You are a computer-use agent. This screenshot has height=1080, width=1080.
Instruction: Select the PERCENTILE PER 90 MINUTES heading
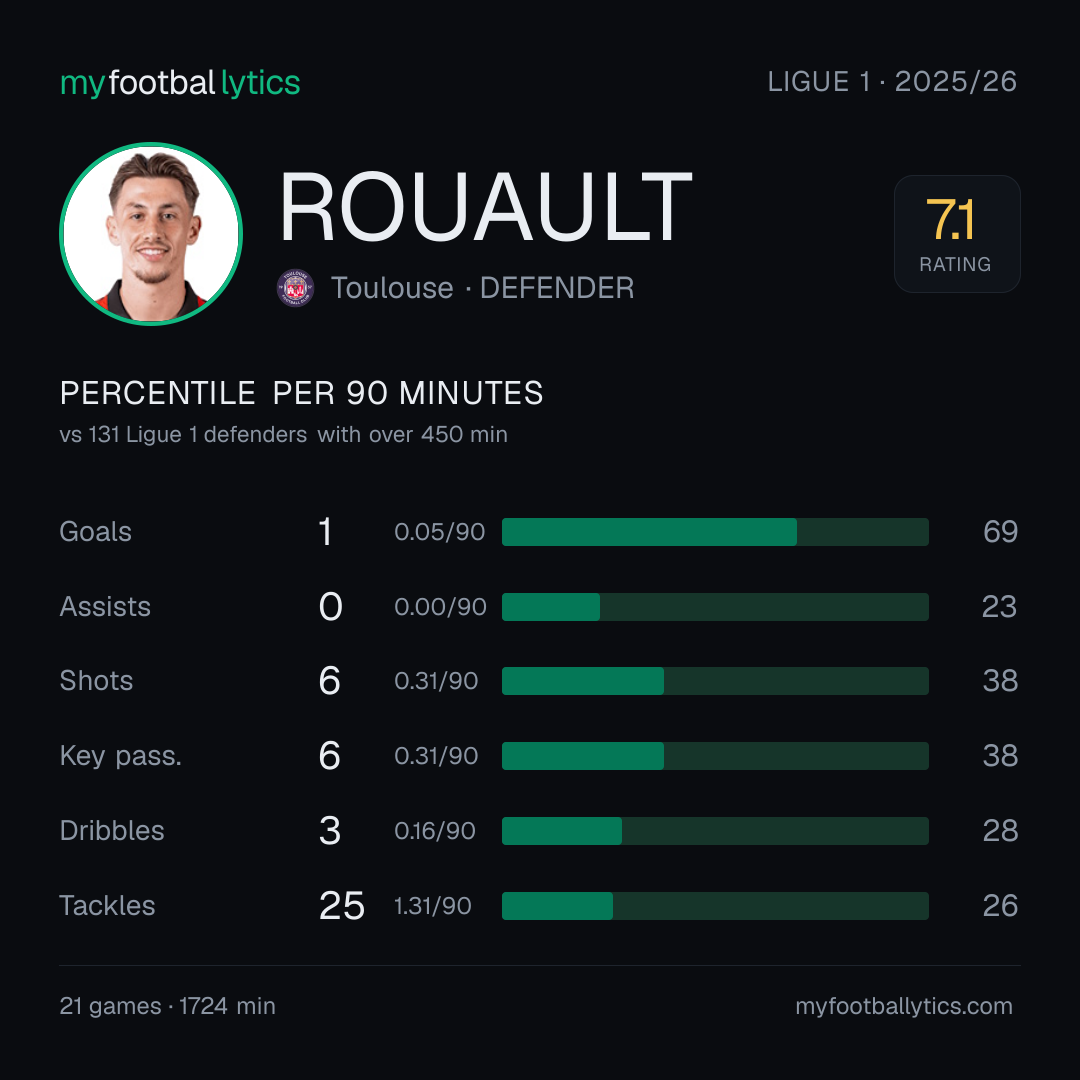pos(301,393)
